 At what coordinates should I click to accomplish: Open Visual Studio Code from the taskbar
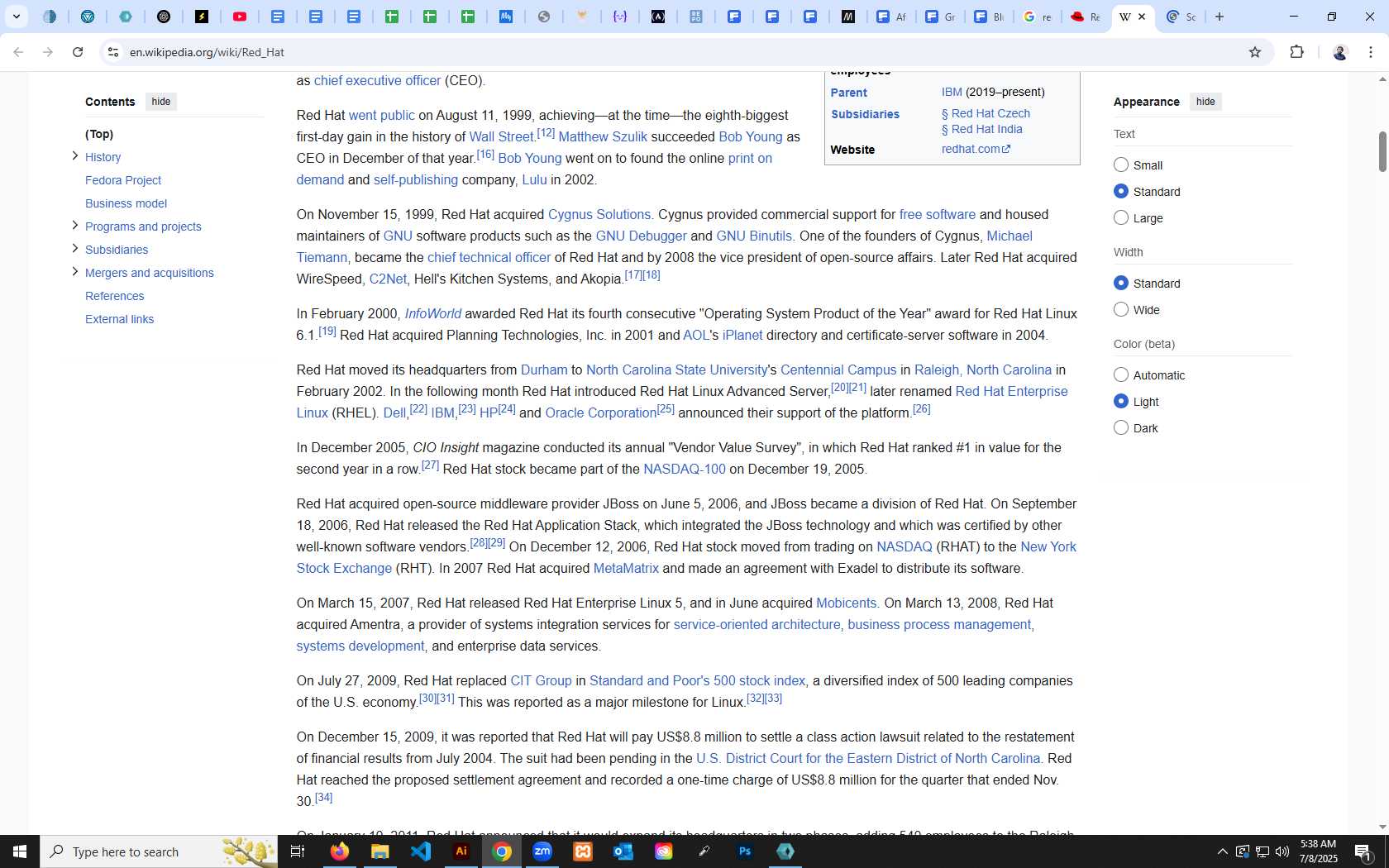[421, 851]
